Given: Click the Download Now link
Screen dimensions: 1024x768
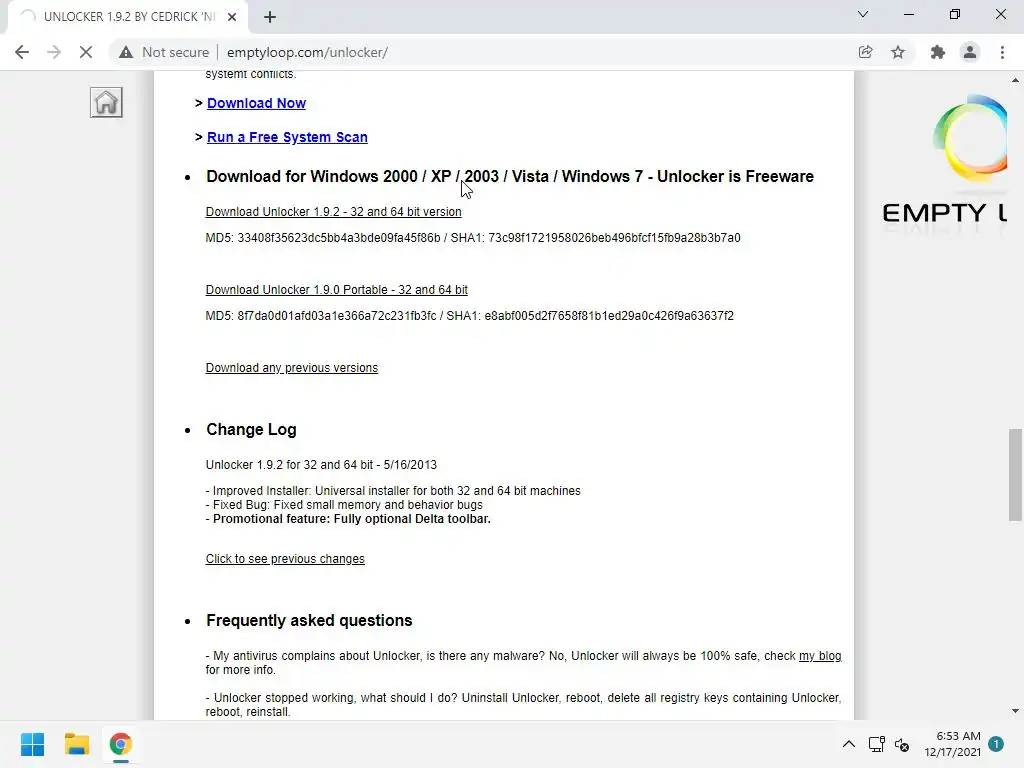Looking at the screenshot, I should 256,103.
